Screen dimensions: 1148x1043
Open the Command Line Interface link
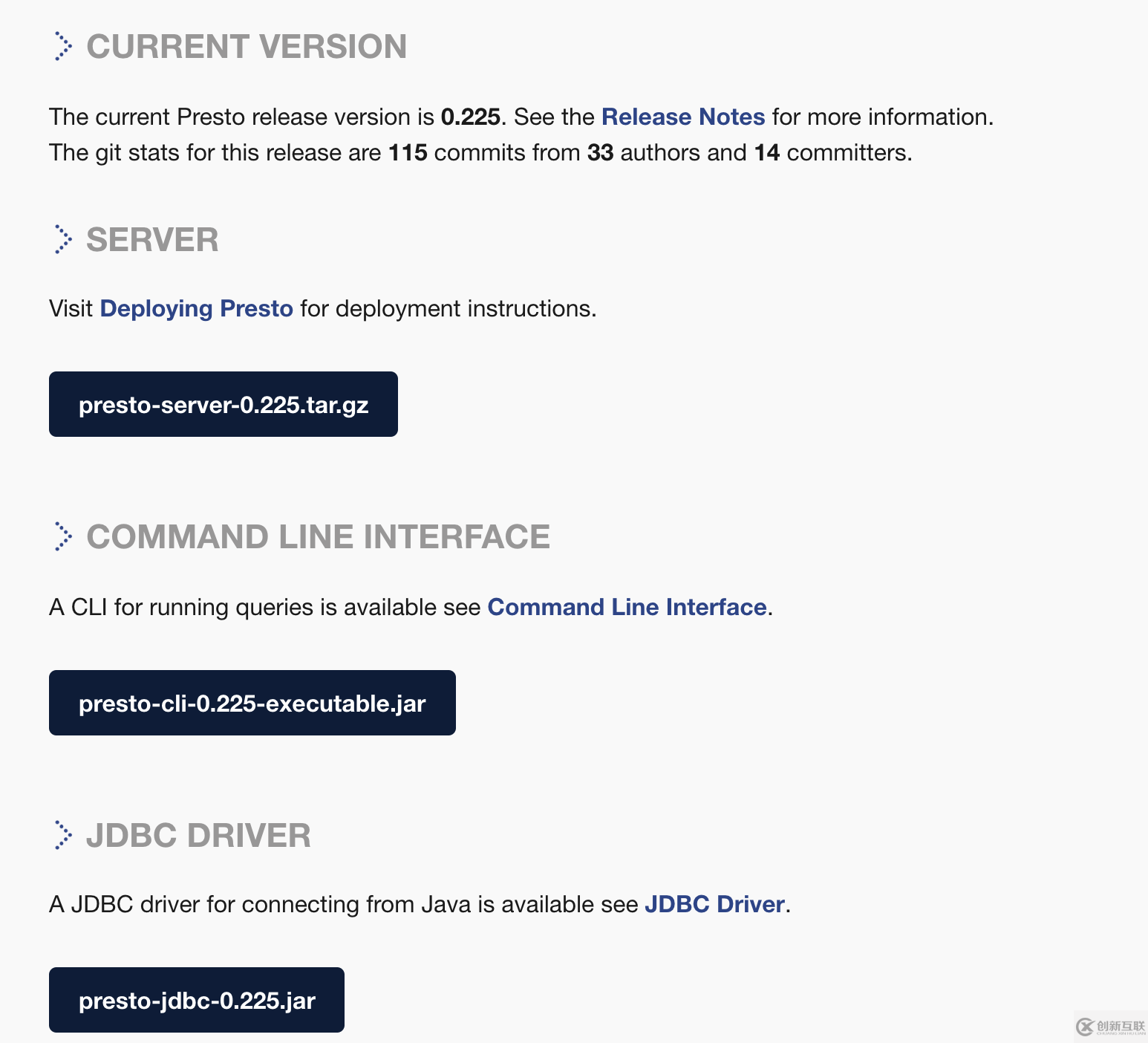click(x=627, y=607)
